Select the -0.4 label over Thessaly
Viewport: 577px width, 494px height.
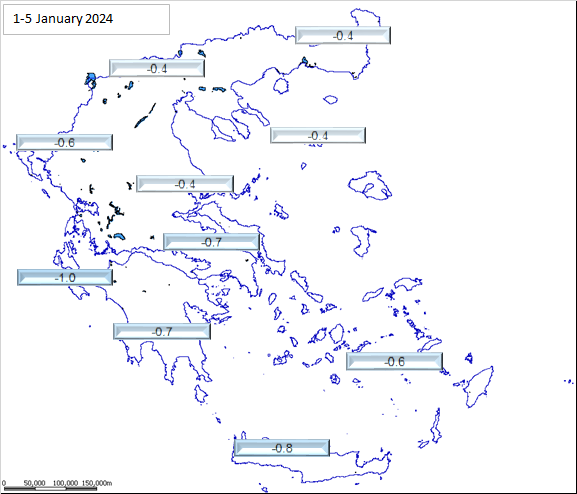tap(185, 184)
